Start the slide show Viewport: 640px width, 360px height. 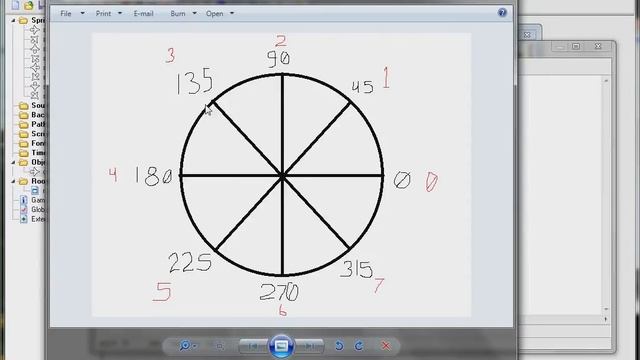[x=281, y=346]
